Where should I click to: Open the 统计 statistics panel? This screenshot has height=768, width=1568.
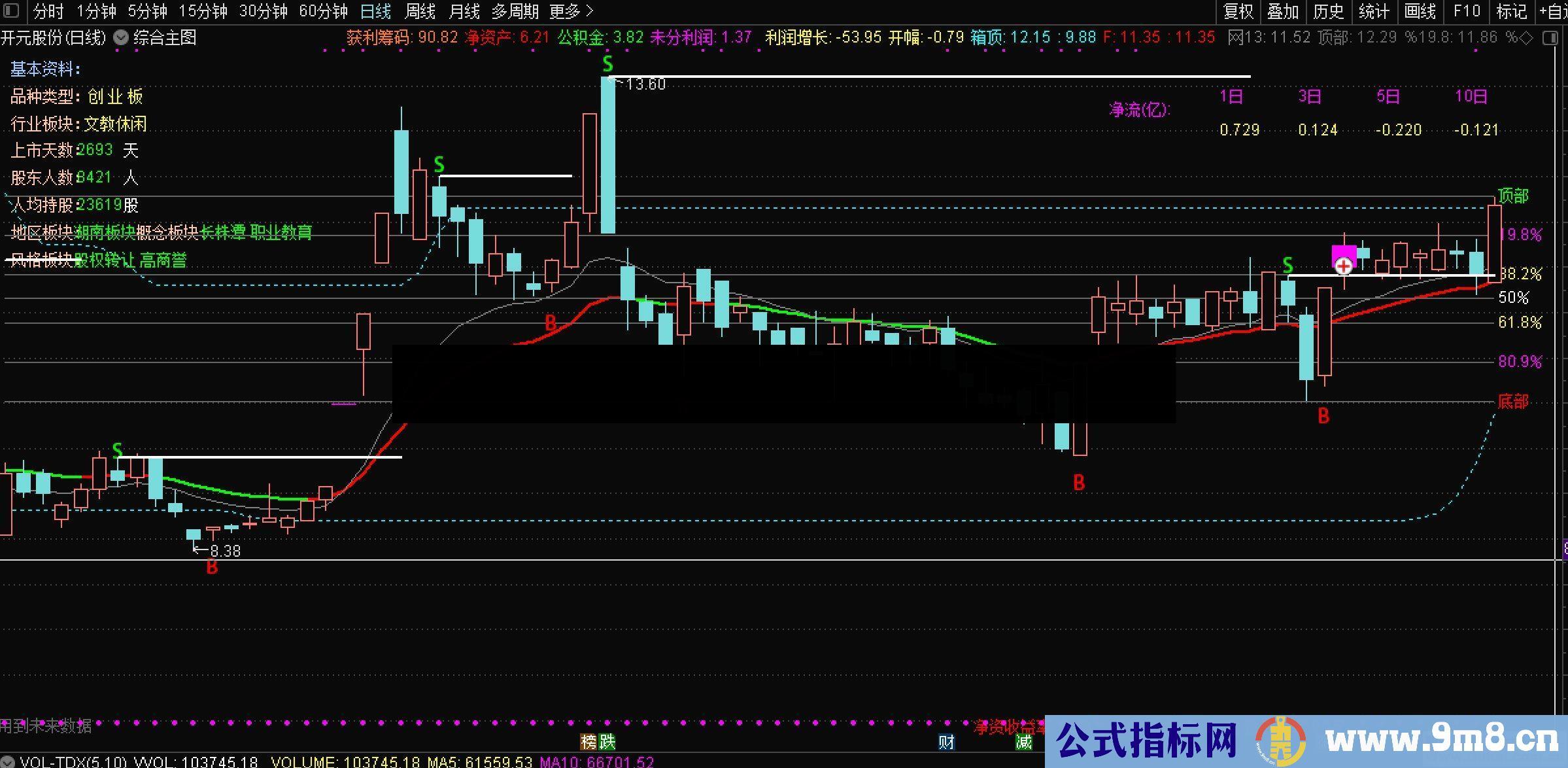point(1373,12)
